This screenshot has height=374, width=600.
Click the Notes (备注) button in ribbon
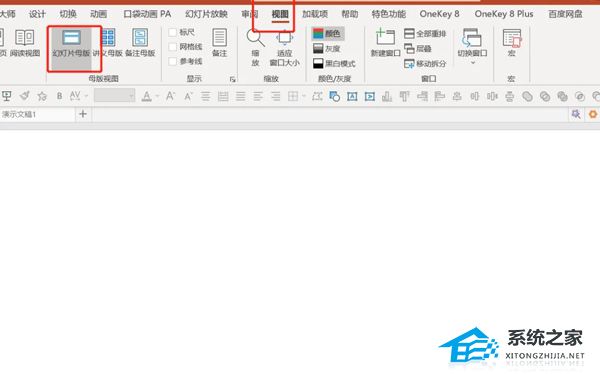219,43
